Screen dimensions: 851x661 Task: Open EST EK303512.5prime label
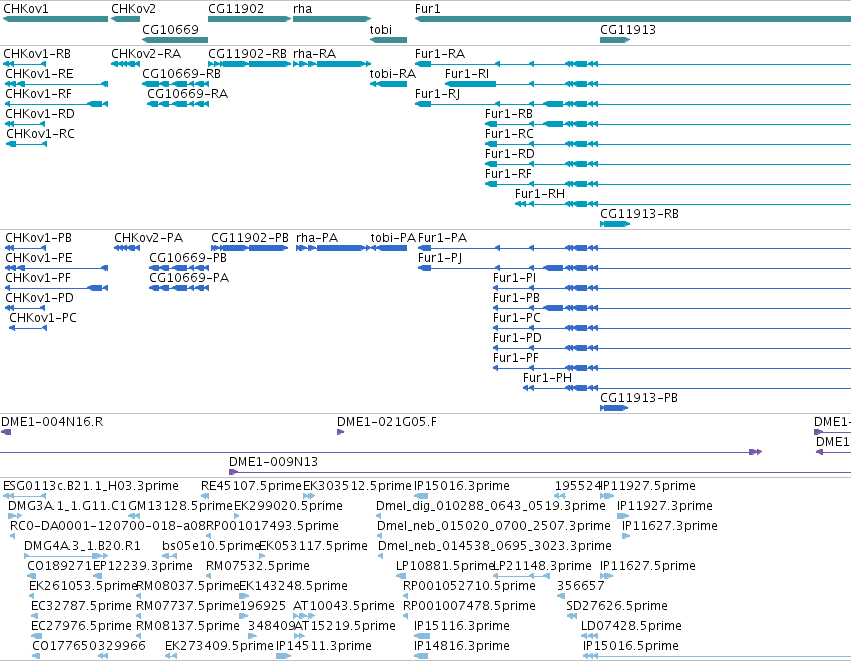(x=357, y=486)
